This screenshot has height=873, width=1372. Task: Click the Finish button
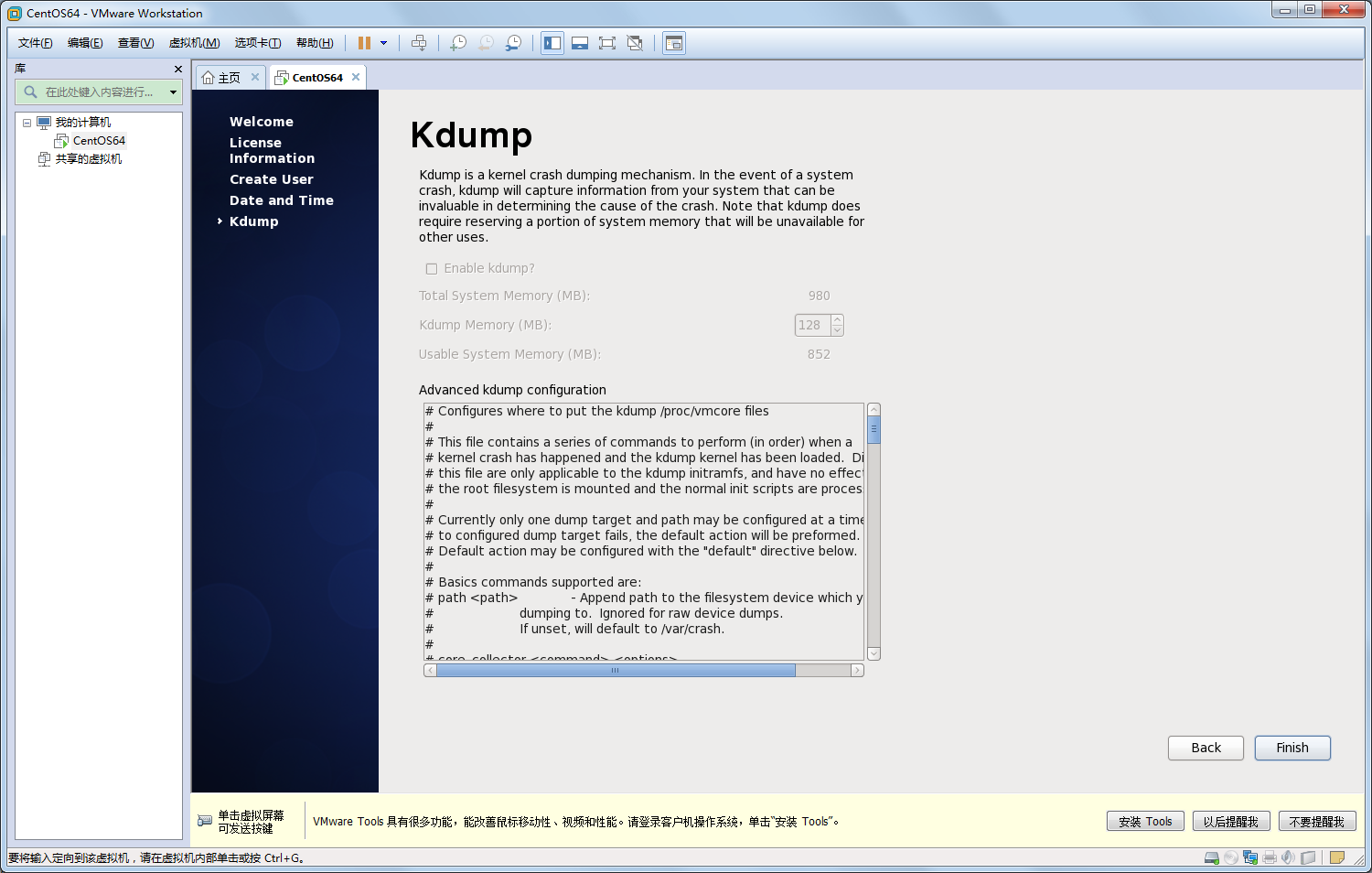[1292, 748]
